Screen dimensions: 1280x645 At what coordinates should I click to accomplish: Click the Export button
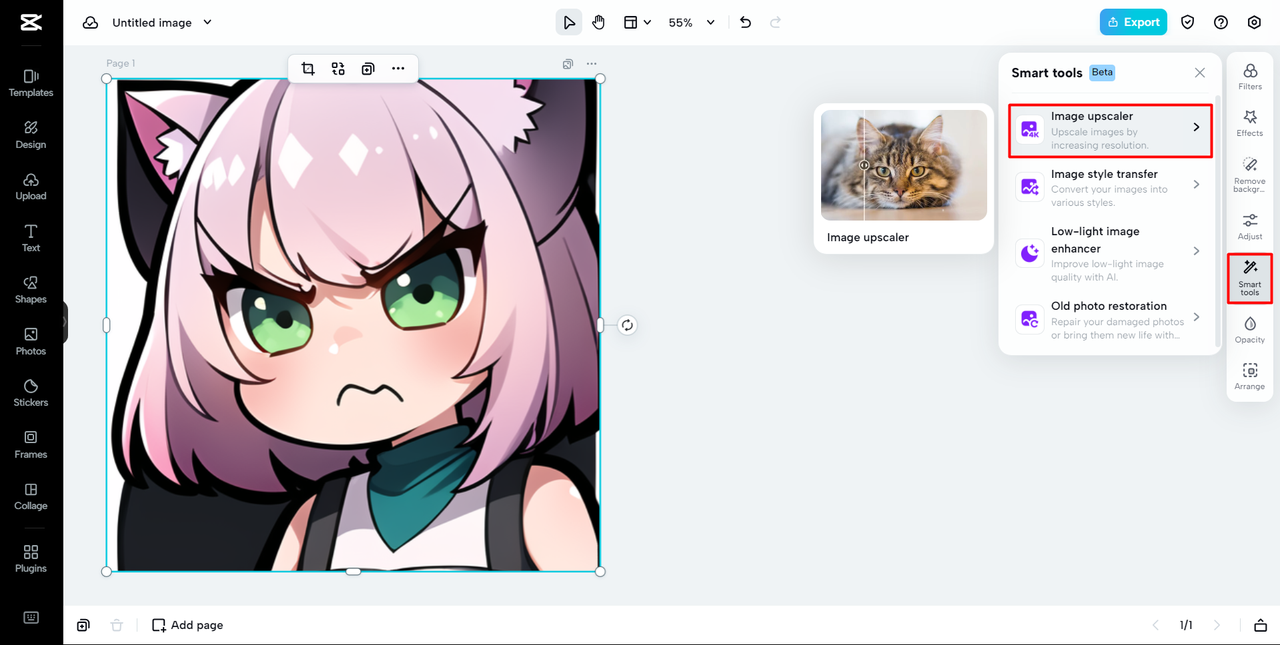pos(1133,22)
